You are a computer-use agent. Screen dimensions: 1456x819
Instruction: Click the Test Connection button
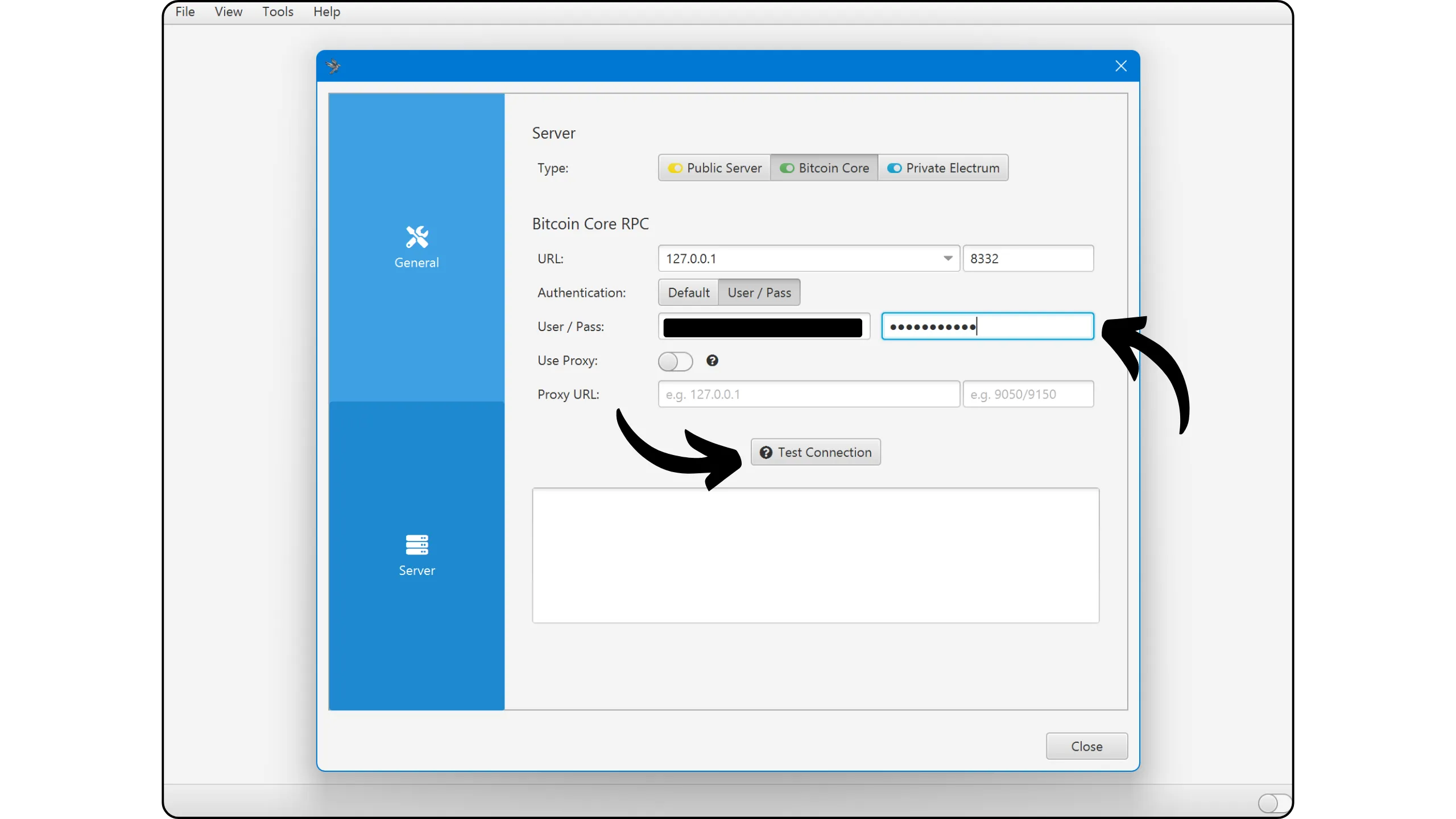click(816, 452)
